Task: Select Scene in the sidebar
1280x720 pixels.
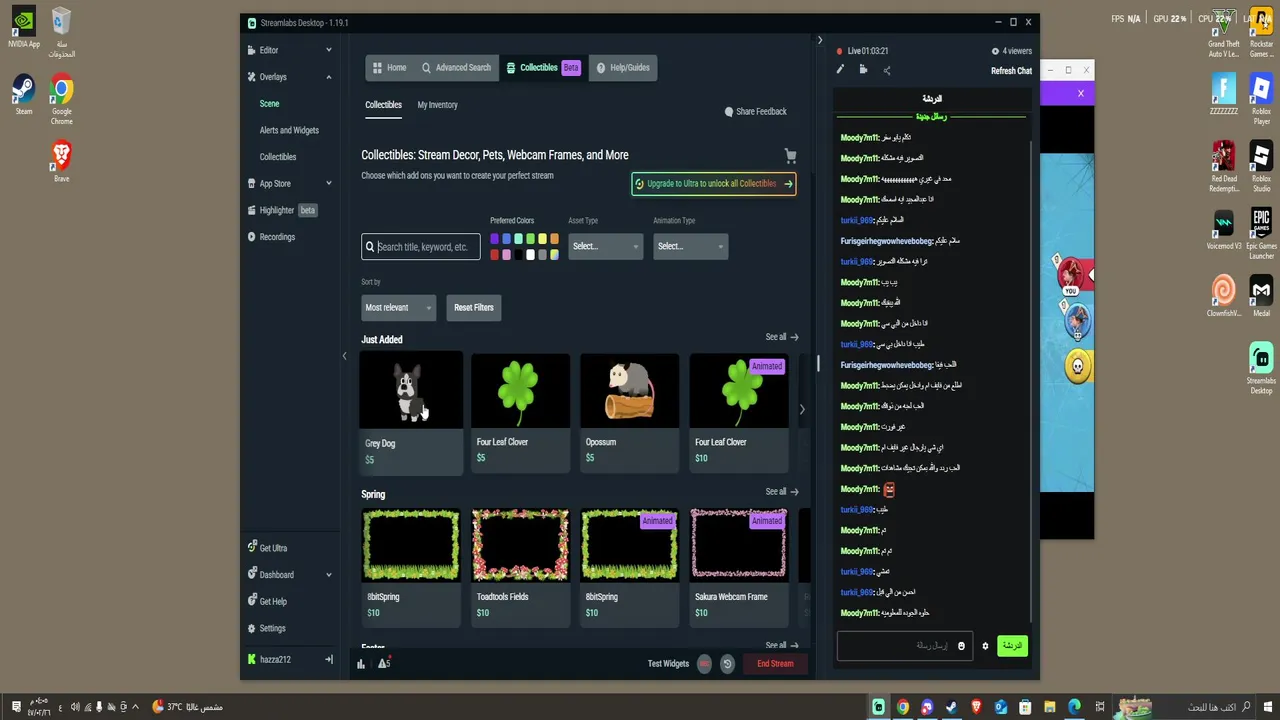Action: [x=270, y=104]
